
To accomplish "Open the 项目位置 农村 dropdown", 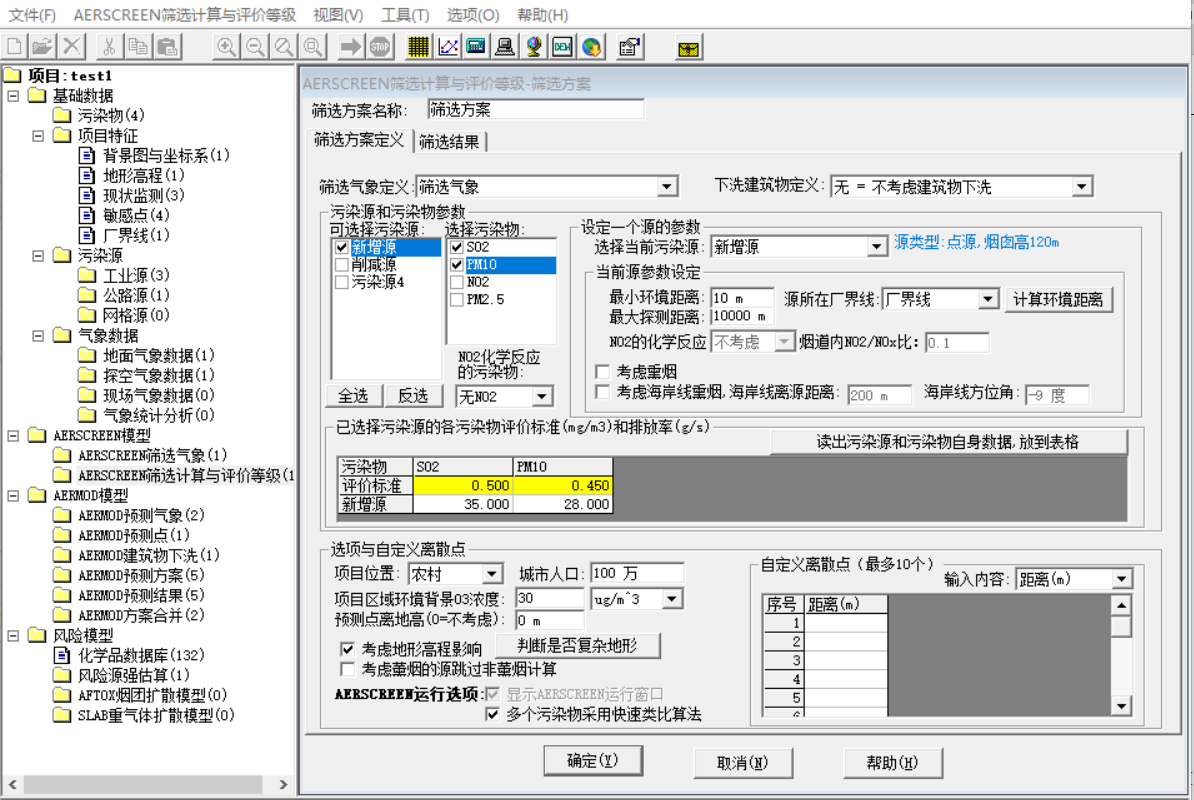I will tap(492, 574).
